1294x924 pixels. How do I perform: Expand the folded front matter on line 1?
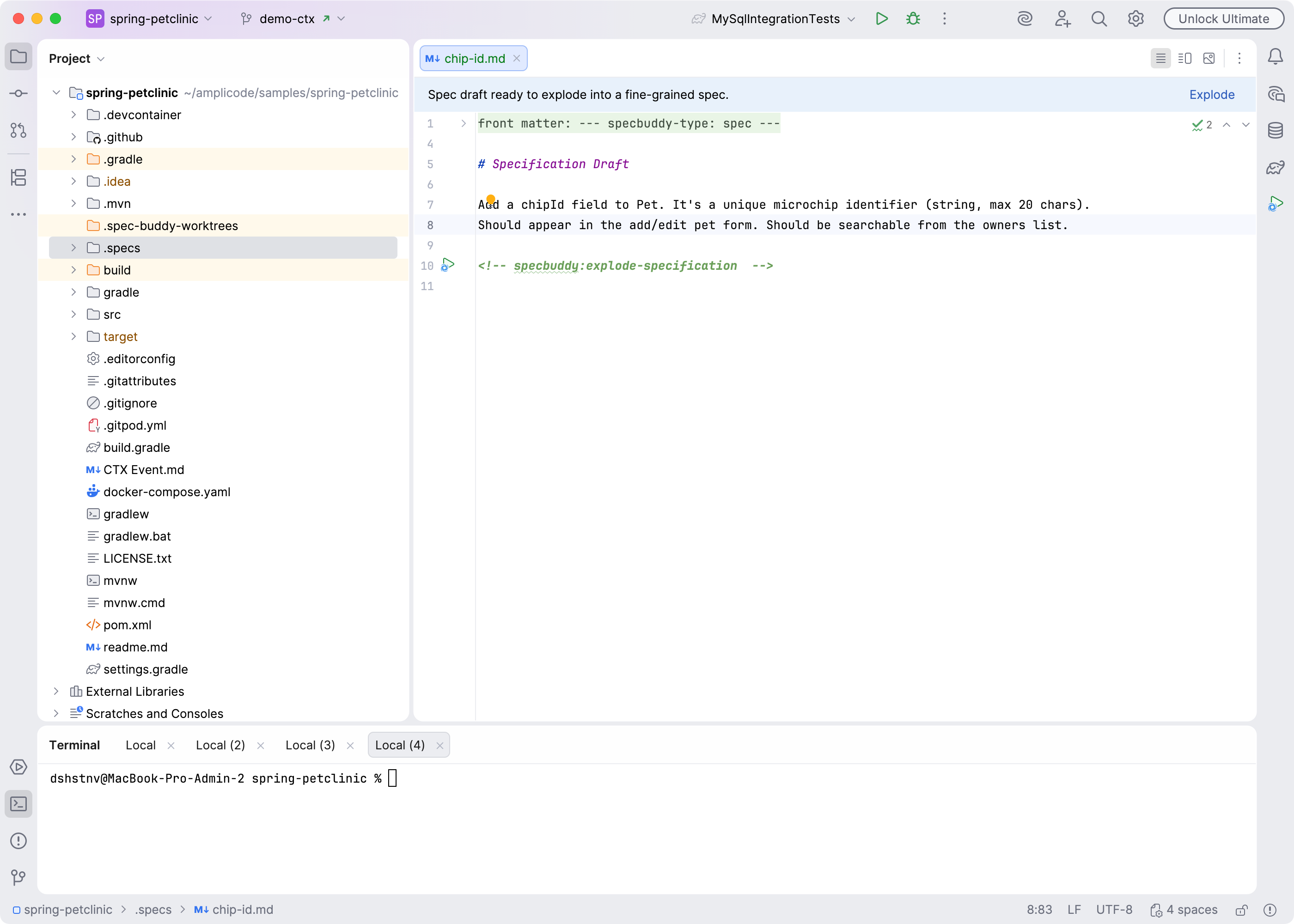point(463,123)
